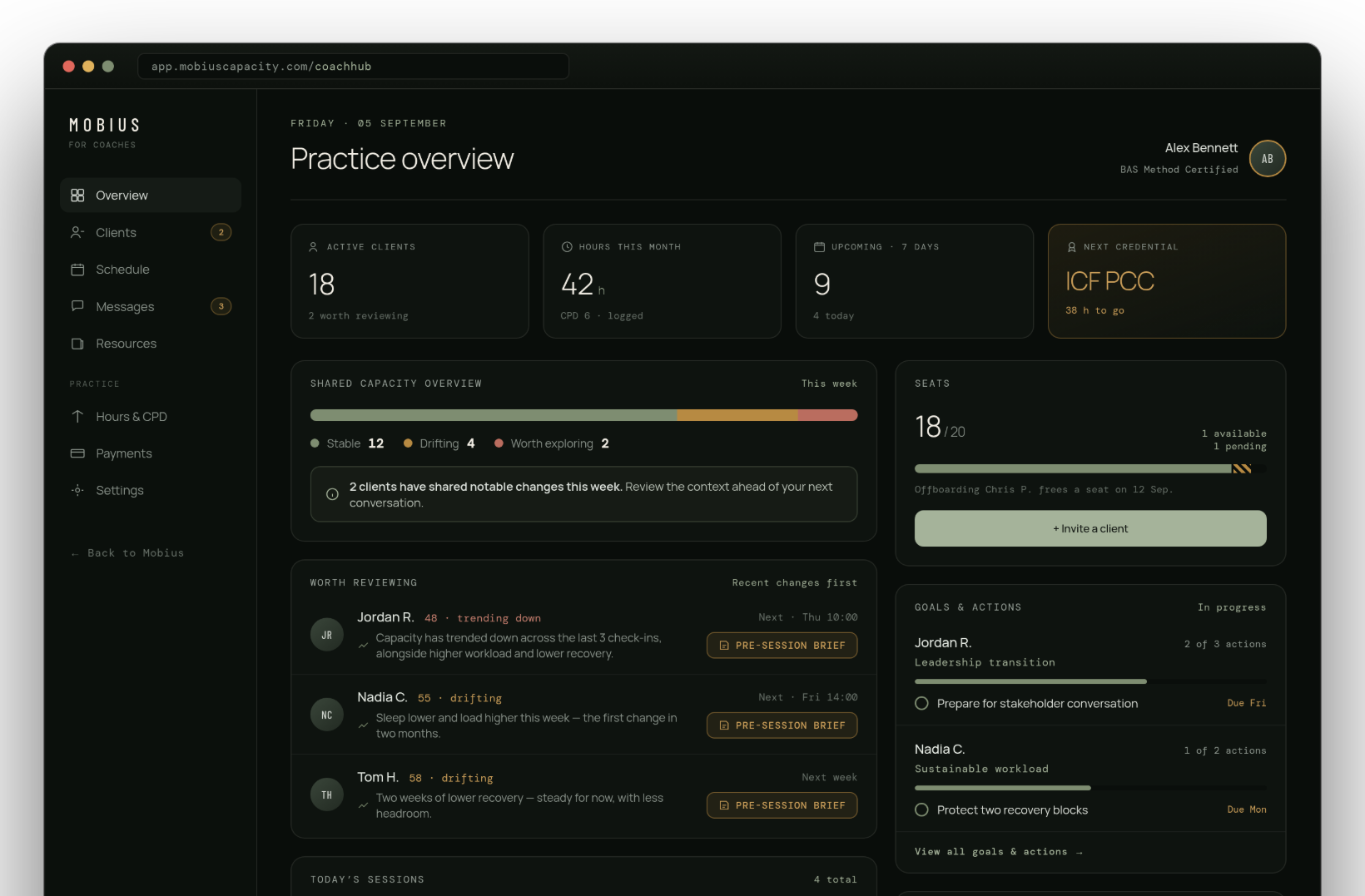Click the TH avatar for Tom H.
Screen dimensions: 1365x896
pos(326,795)
